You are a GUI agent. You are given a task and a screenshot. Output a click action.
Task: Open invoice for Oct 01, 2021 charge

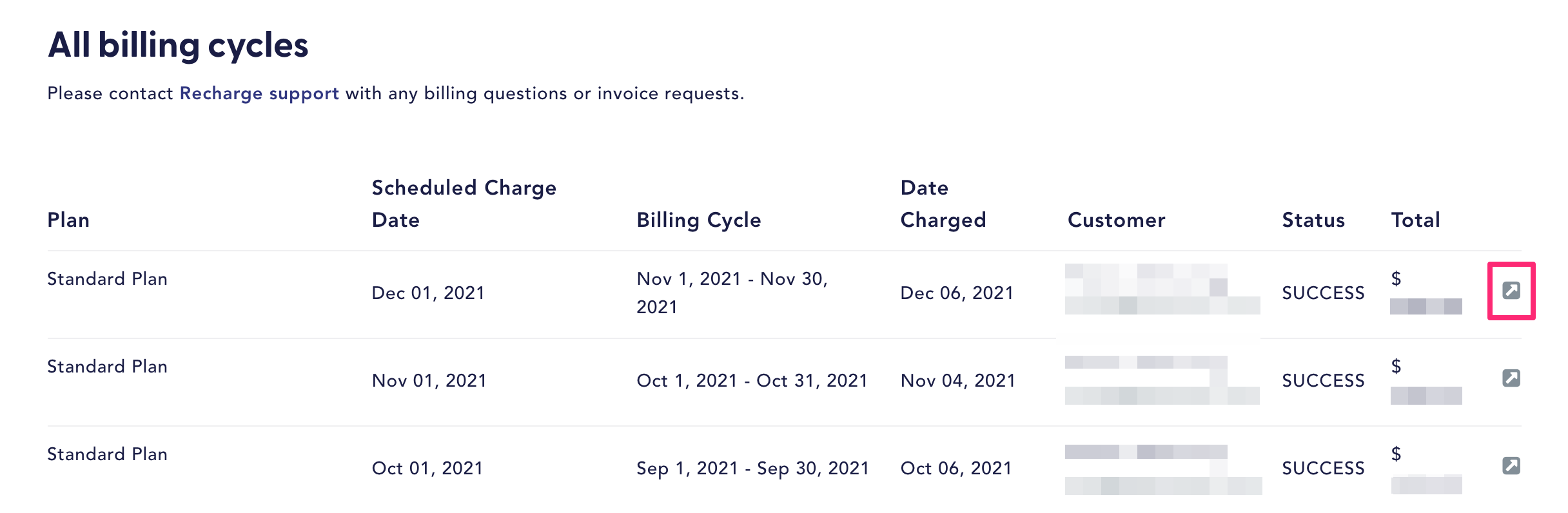point(1511,465)
